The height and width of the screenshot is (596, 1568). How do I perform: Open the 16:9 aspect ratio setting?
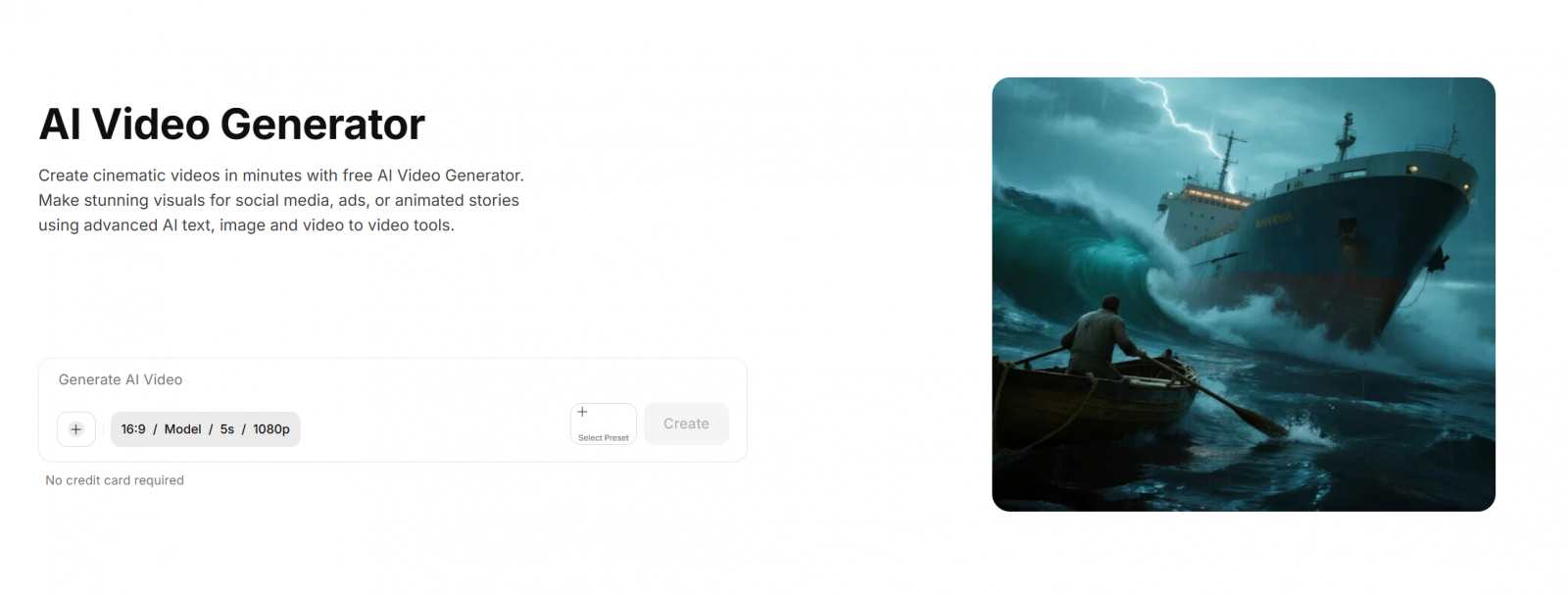click(133, 429)
